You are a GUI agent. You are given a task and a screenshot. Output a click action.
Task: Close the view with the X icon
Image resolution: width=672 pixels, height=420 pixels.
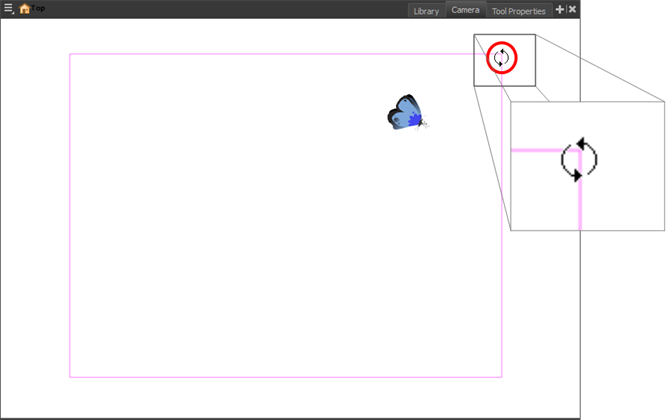point(573,9)
